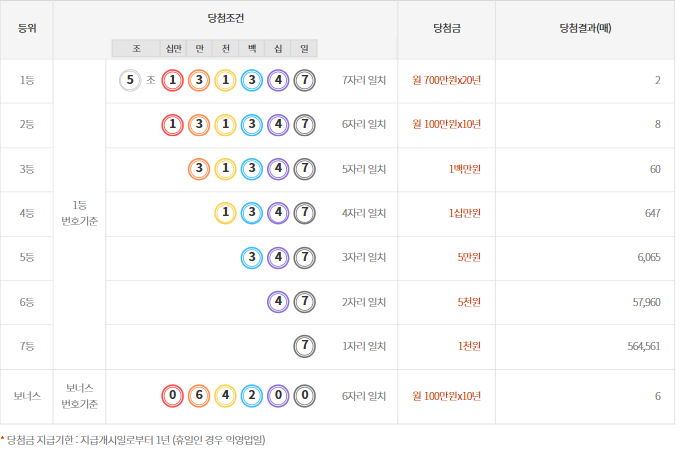Select the 백 digit position label
The width and height of the screenshot is (680, 450).
tap(252, 48)
